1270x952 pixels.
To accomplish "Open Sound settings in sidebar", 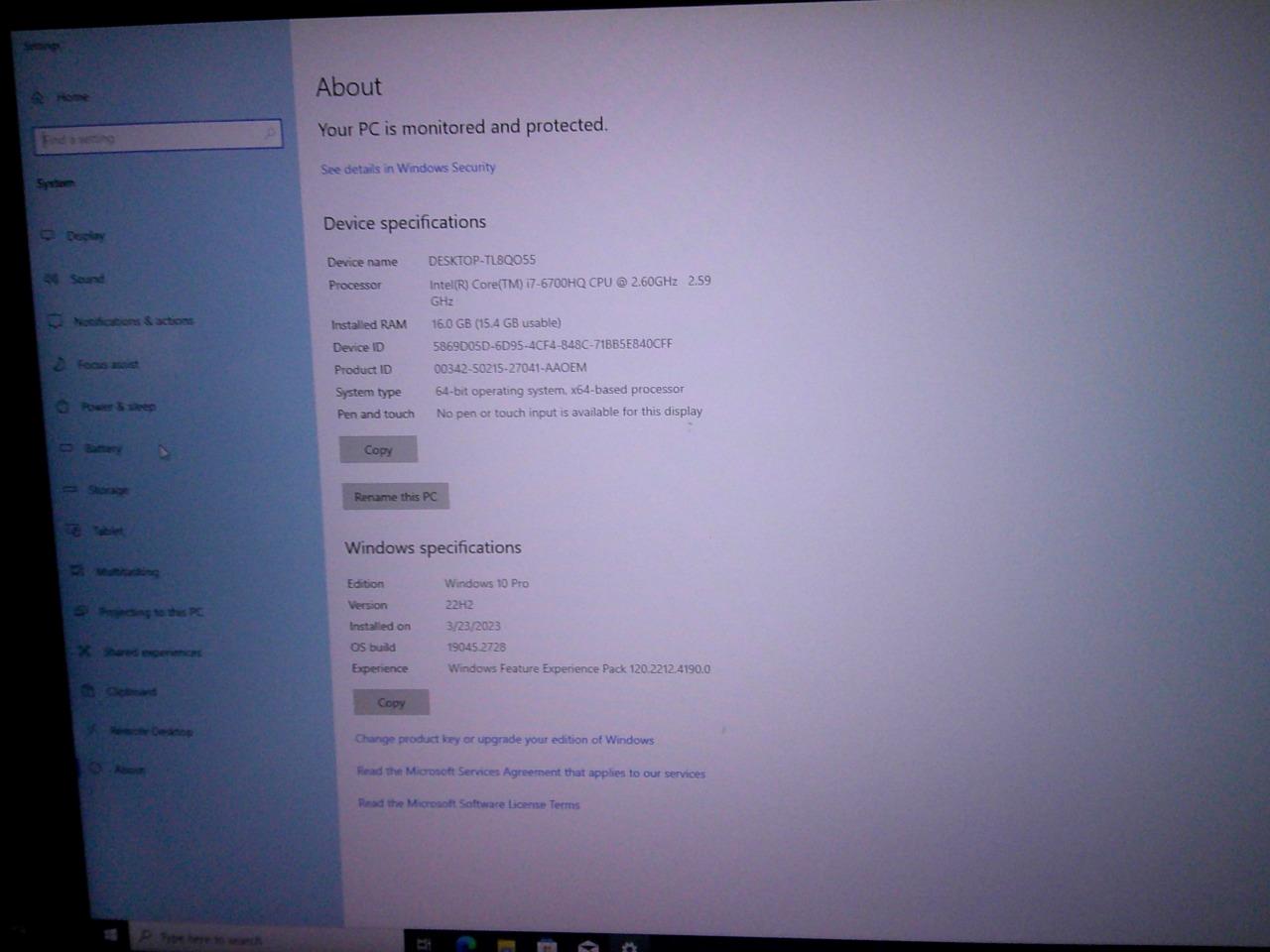I will pos(75,280).
